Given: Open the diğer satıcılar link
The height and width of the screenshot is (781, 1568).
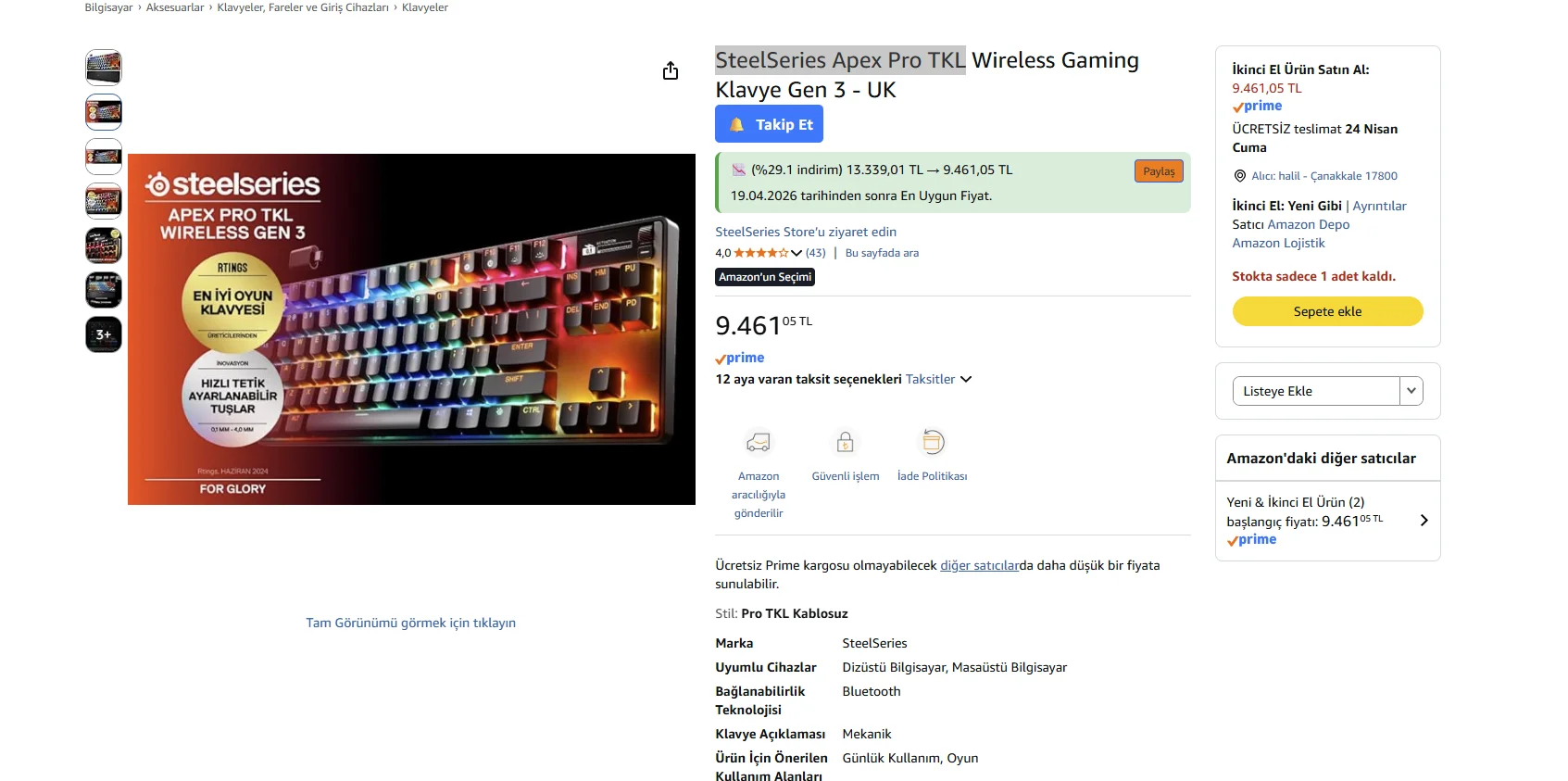Looking at the screenshot, I should tap(979, 565).
